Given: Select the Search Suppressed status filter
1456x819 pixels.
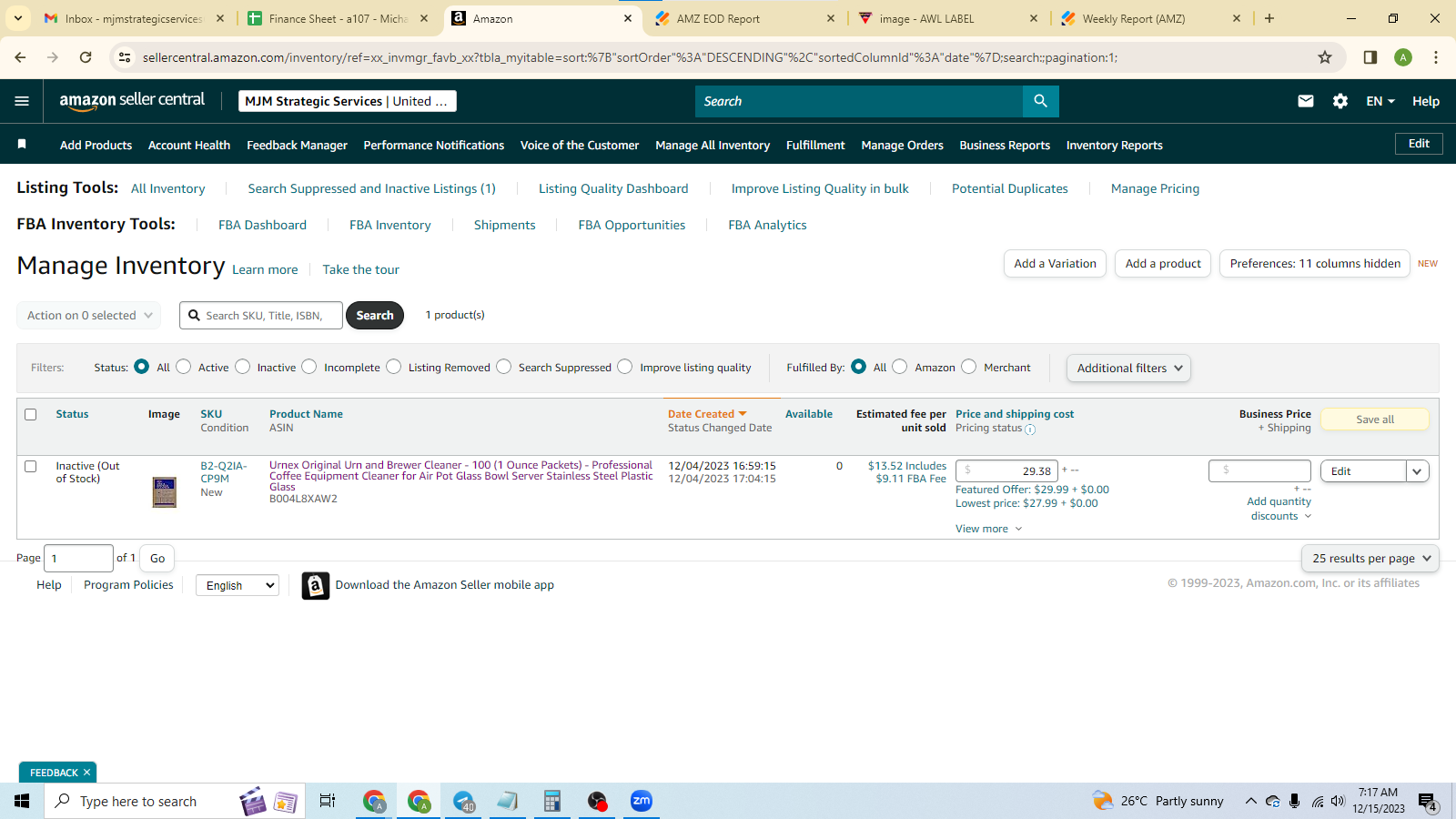Looking at the screenshot, I should [504, 367].
